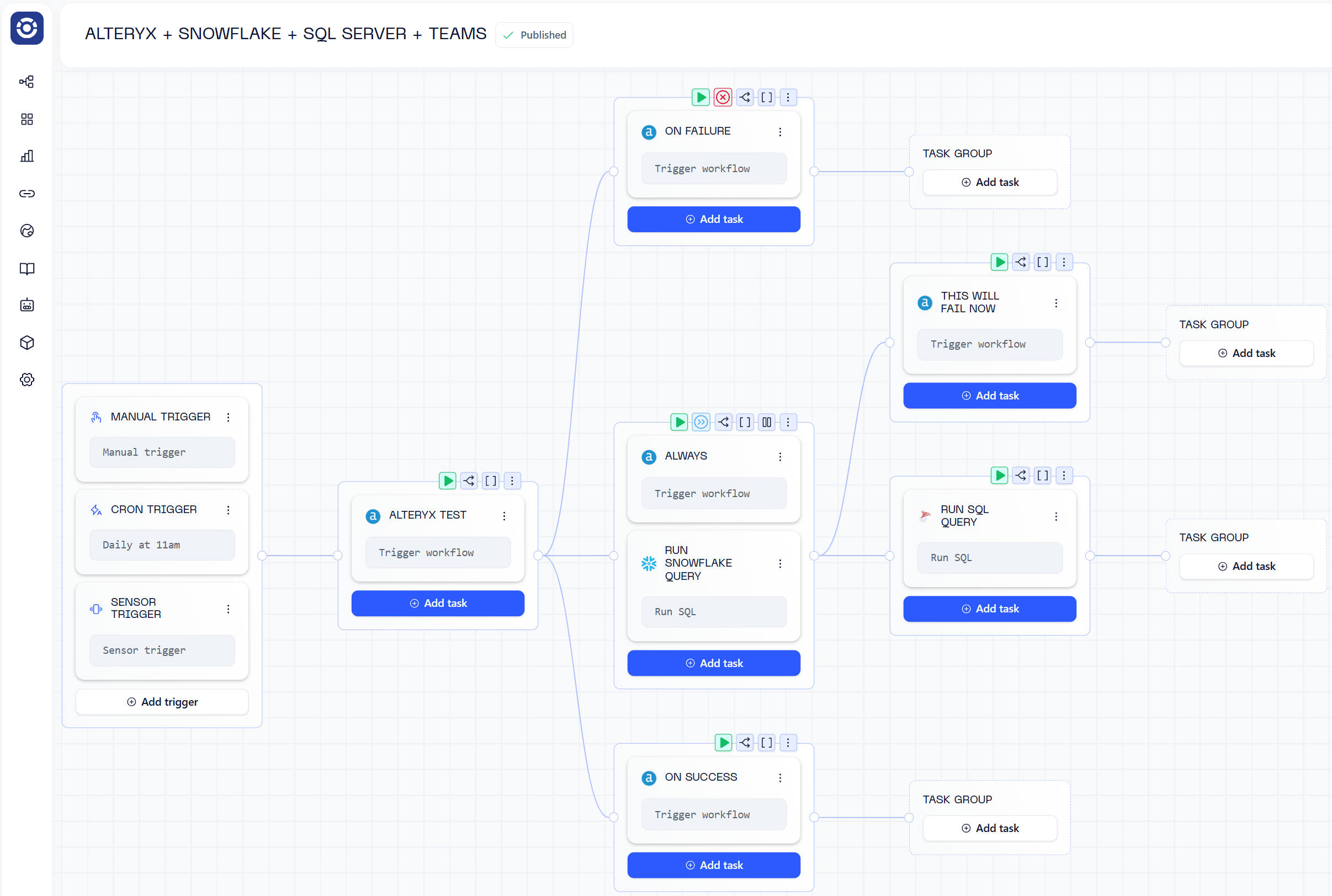Open the bar chart analytics icon
The width and height of the screenshot is (1332, 896).
point(27,156)
